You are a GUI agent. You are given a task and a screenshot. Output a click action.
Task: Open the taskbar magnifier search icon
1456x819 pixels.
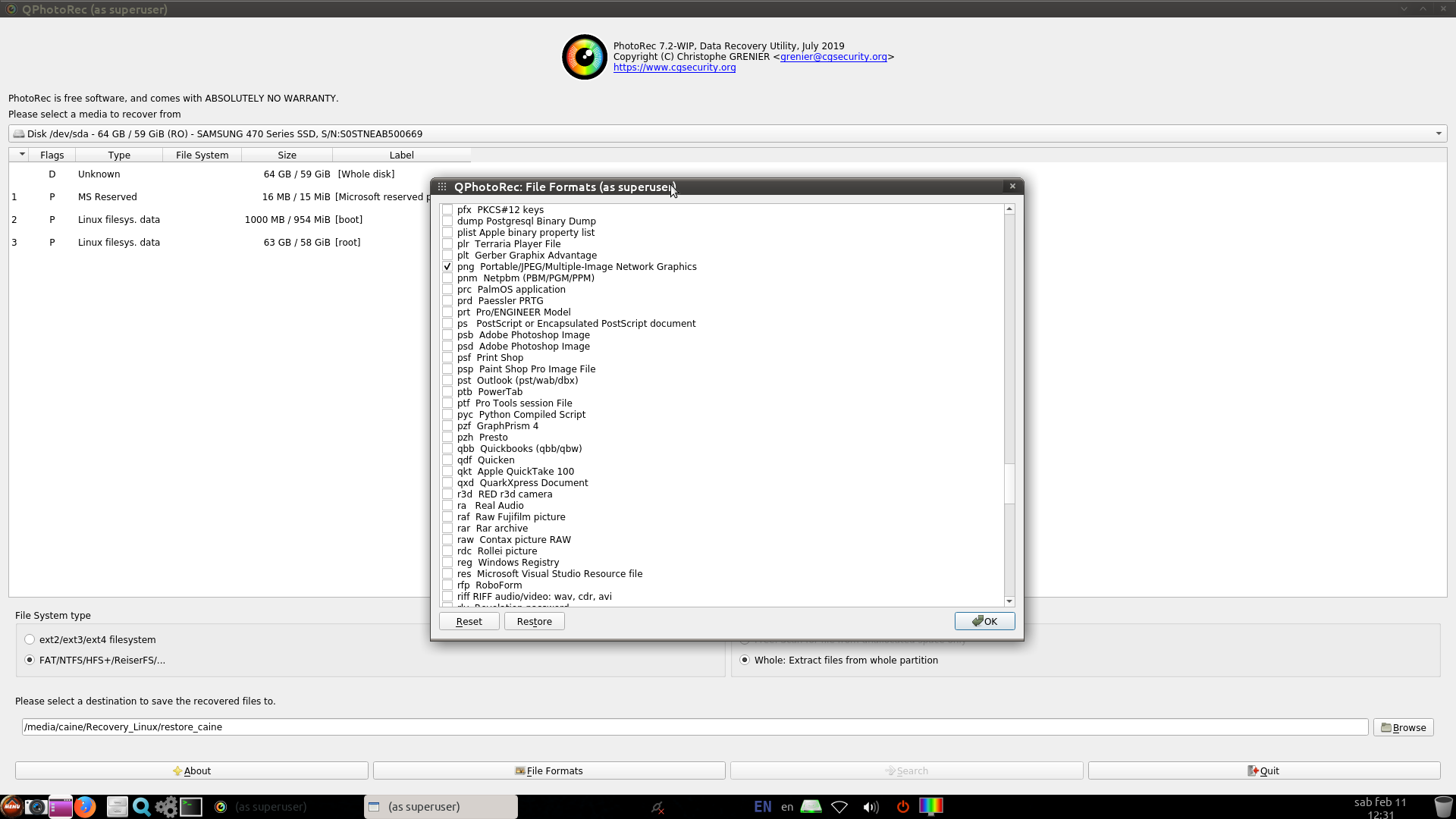pos(141,806)
